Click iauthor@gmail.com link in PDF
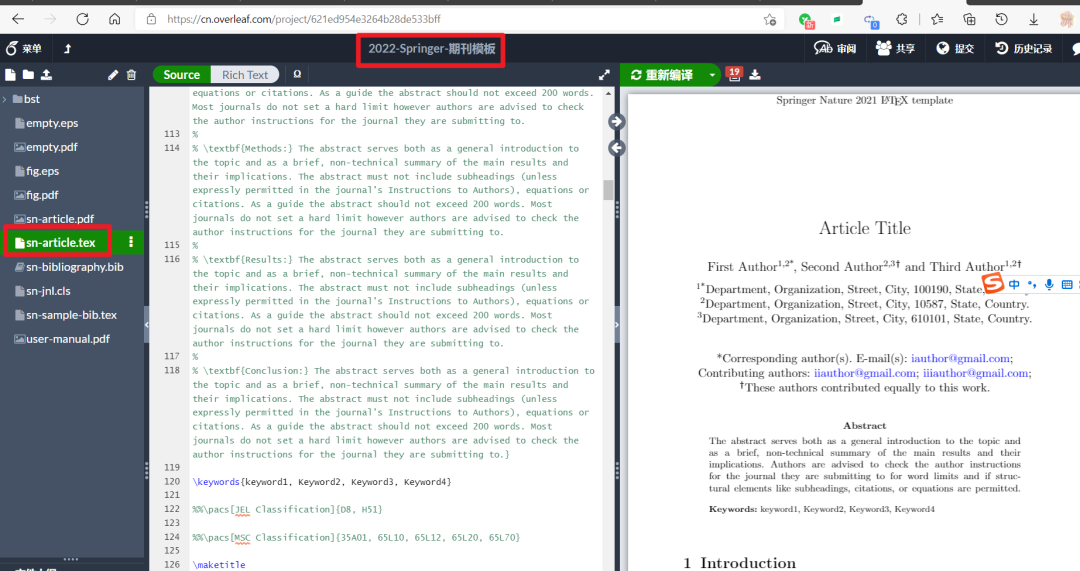Screen dimensions: 1080x571 (960, 358)
